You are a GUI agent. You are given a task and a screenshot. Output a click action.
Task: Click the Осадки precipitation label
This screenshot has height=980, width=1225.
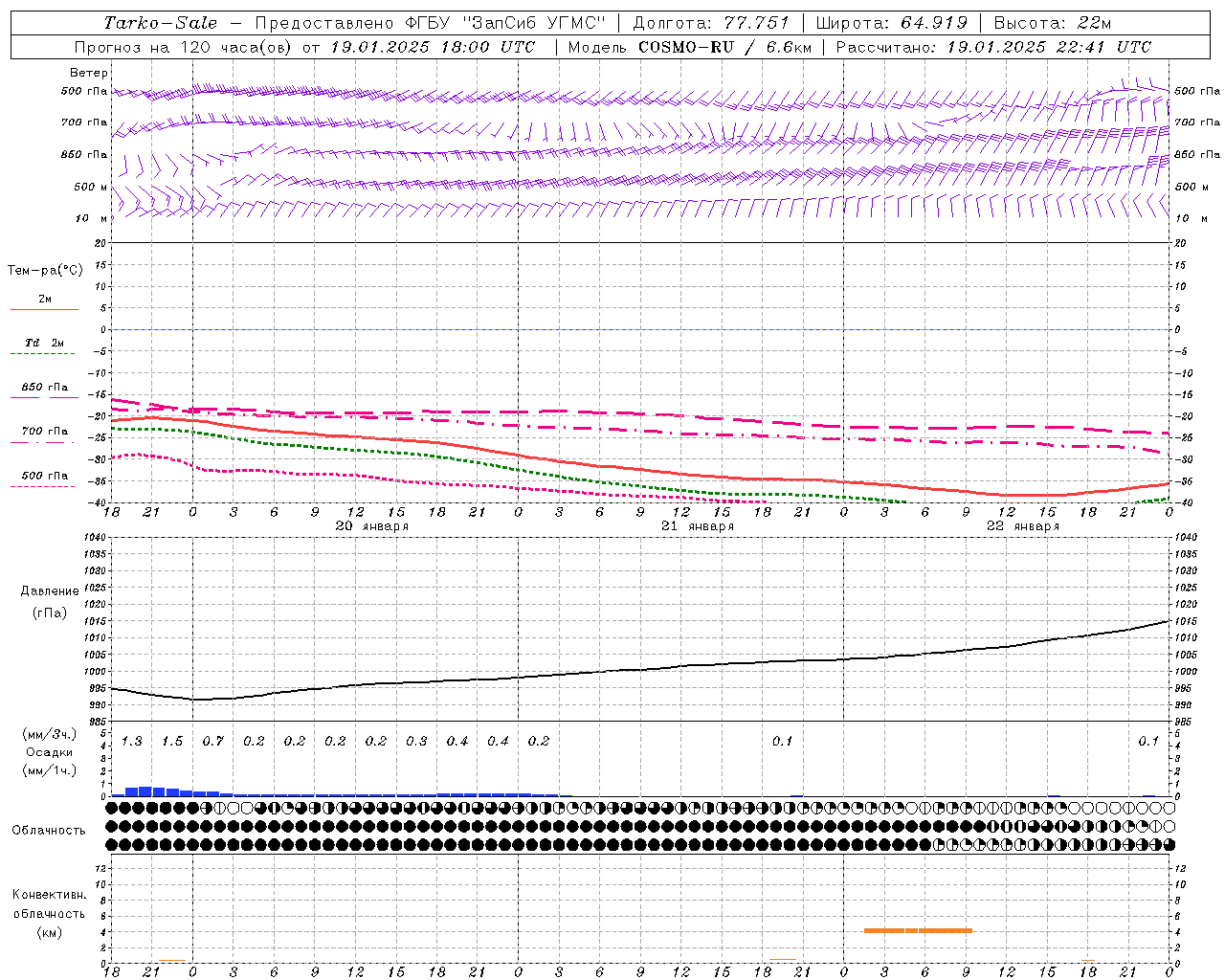point(49,752)
